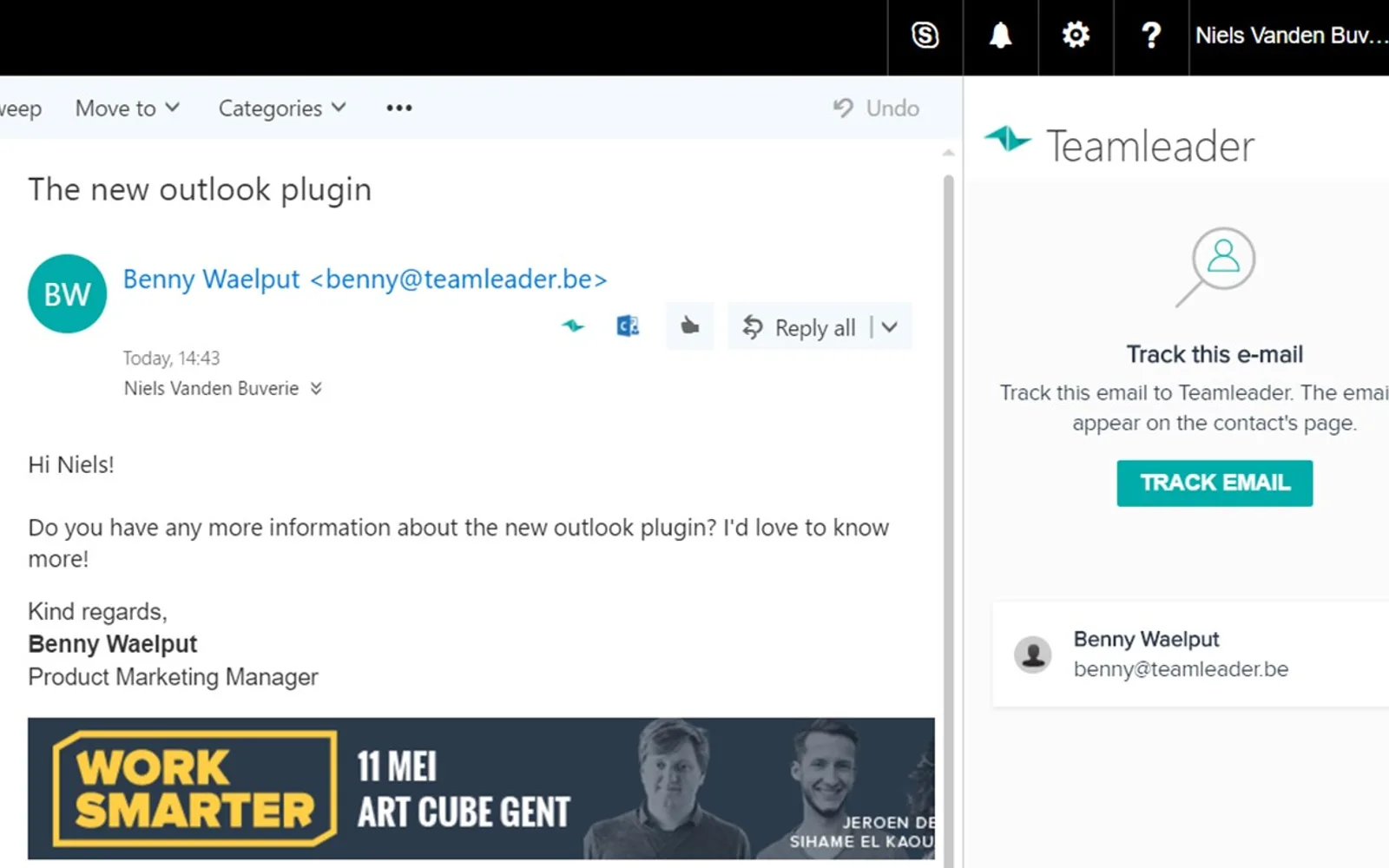1389x868 pixels.
Task: Click benny@teamleader.be in contact card
Action: pyautogui.click(x=1181, y=669)
